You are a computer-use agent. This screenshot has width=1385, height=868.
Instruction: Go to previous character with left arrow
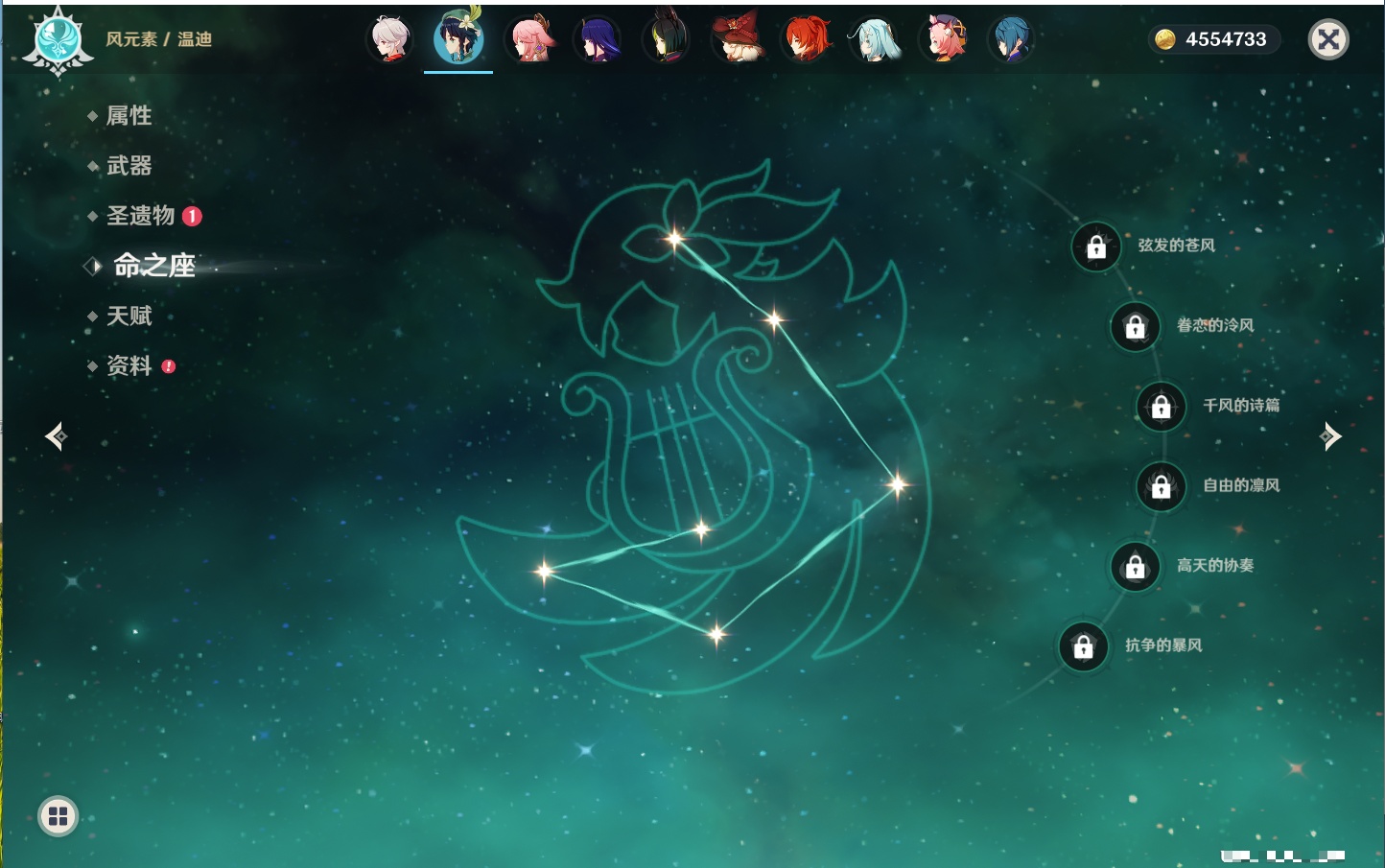(56, 436)
